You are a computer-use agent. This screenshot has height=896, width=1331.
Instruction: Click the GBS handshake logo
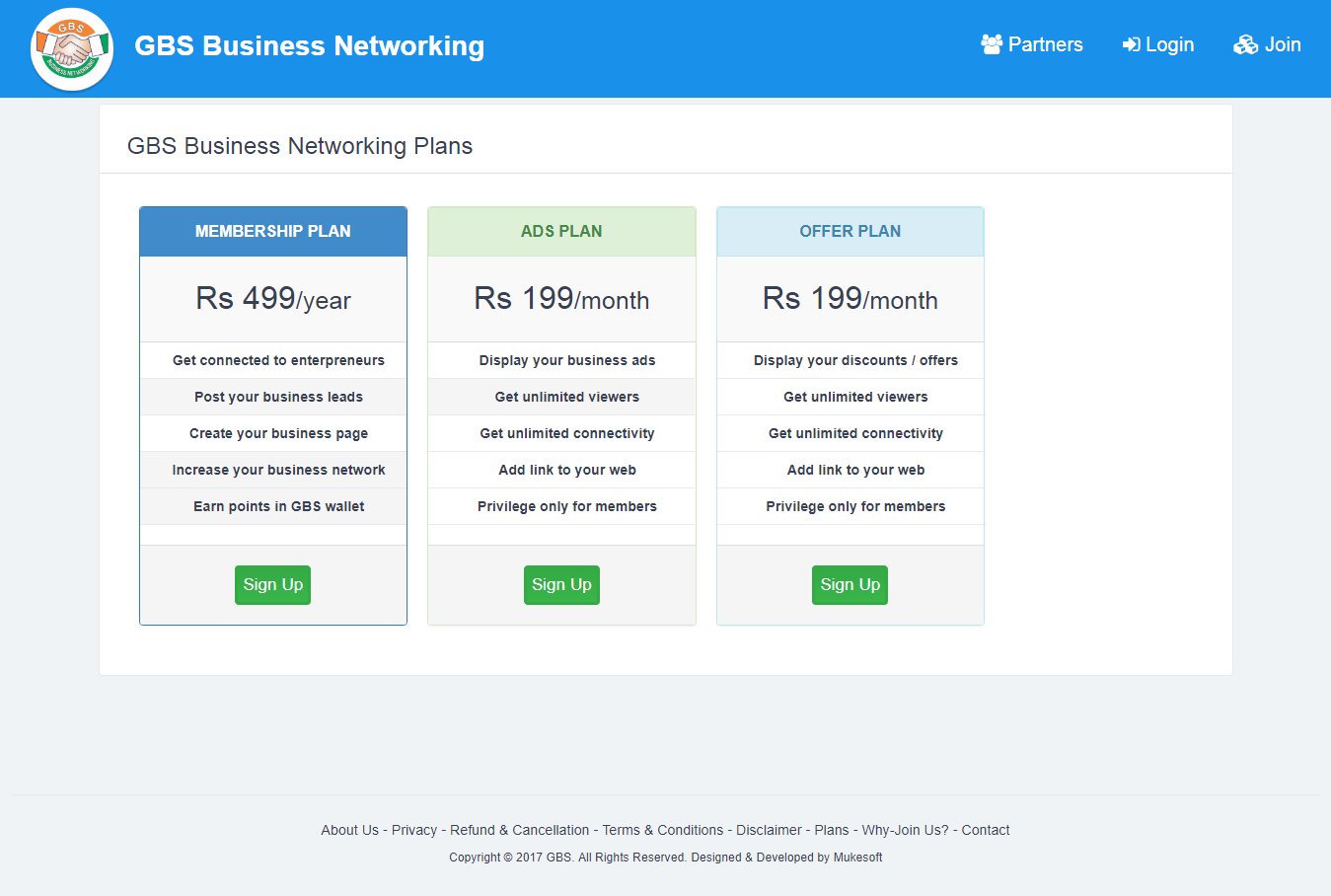72,48
